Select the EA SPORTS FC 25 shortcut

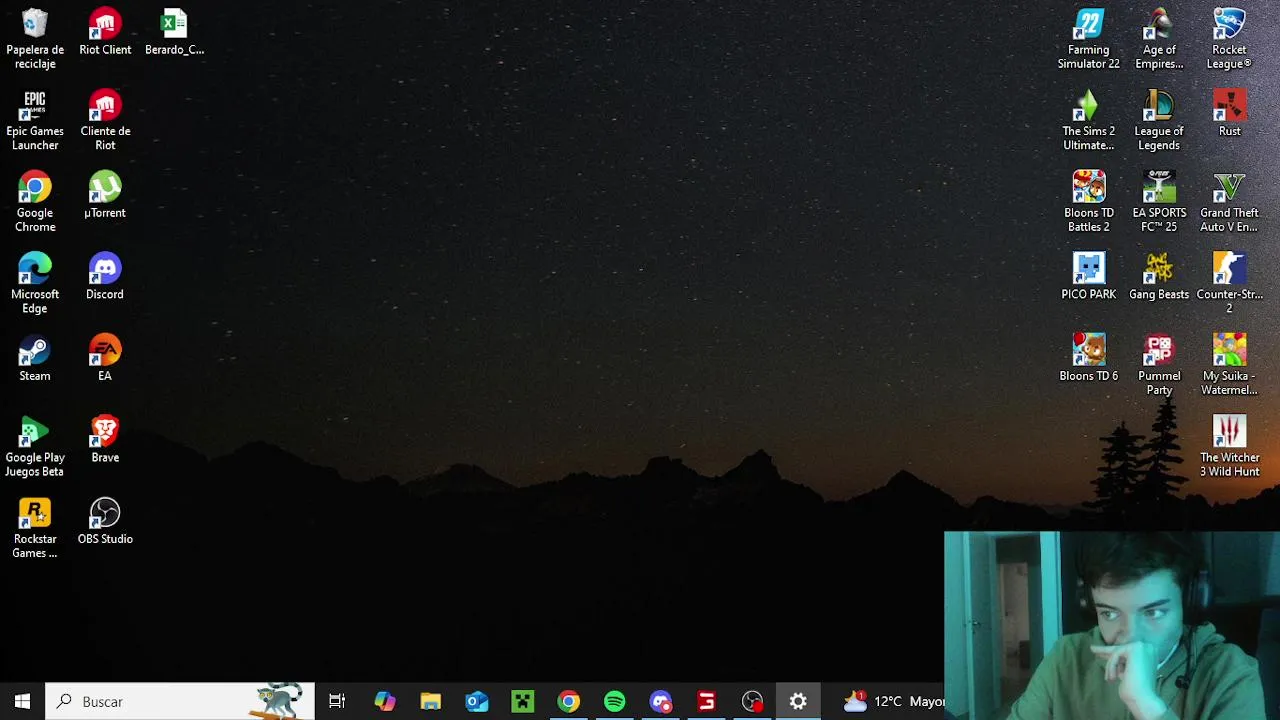coord(1159,203)
